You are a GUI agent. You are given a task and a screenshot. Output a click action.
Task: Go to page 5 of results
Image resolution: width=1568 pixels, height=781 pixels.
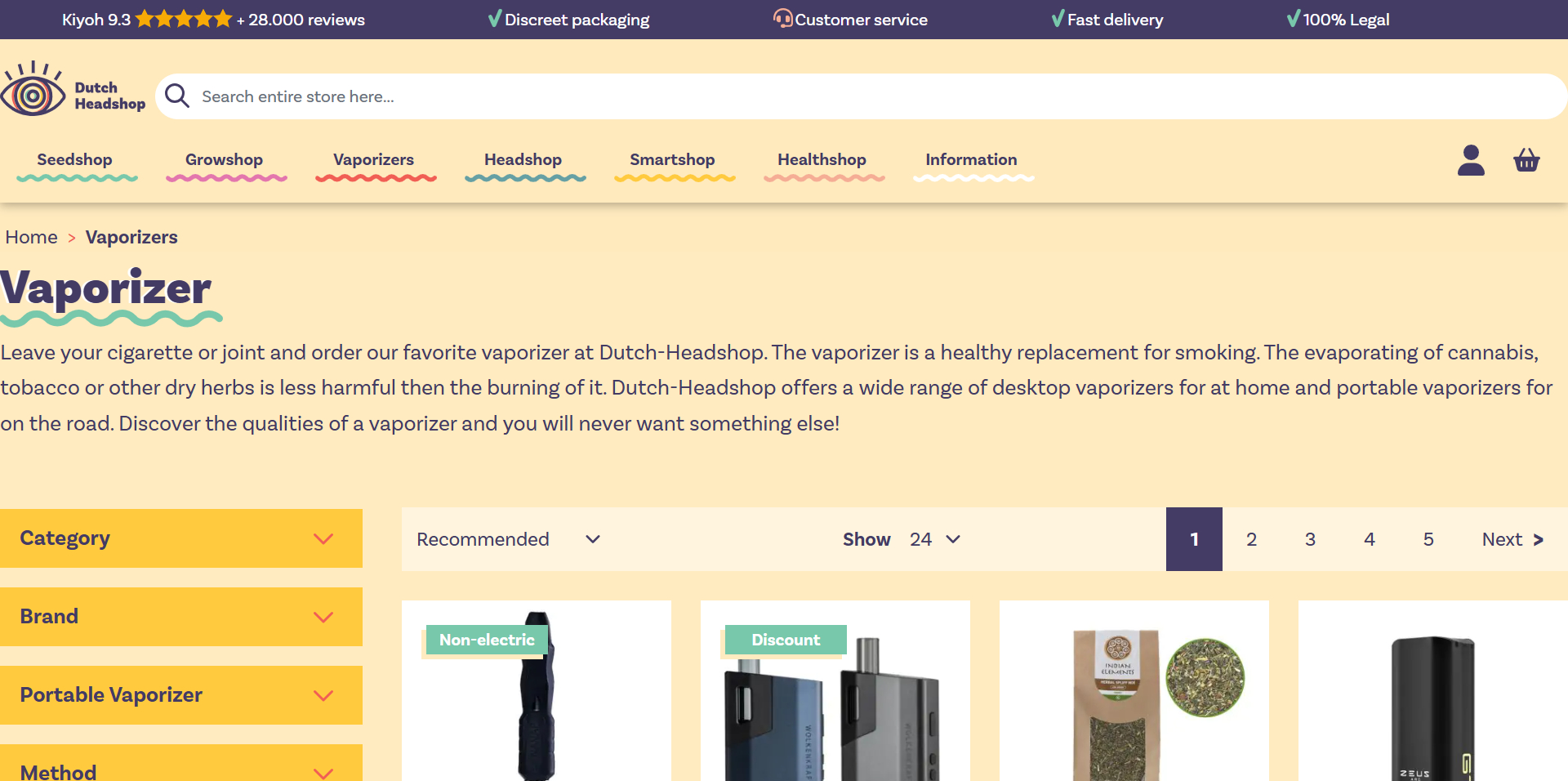(1428, 539)
